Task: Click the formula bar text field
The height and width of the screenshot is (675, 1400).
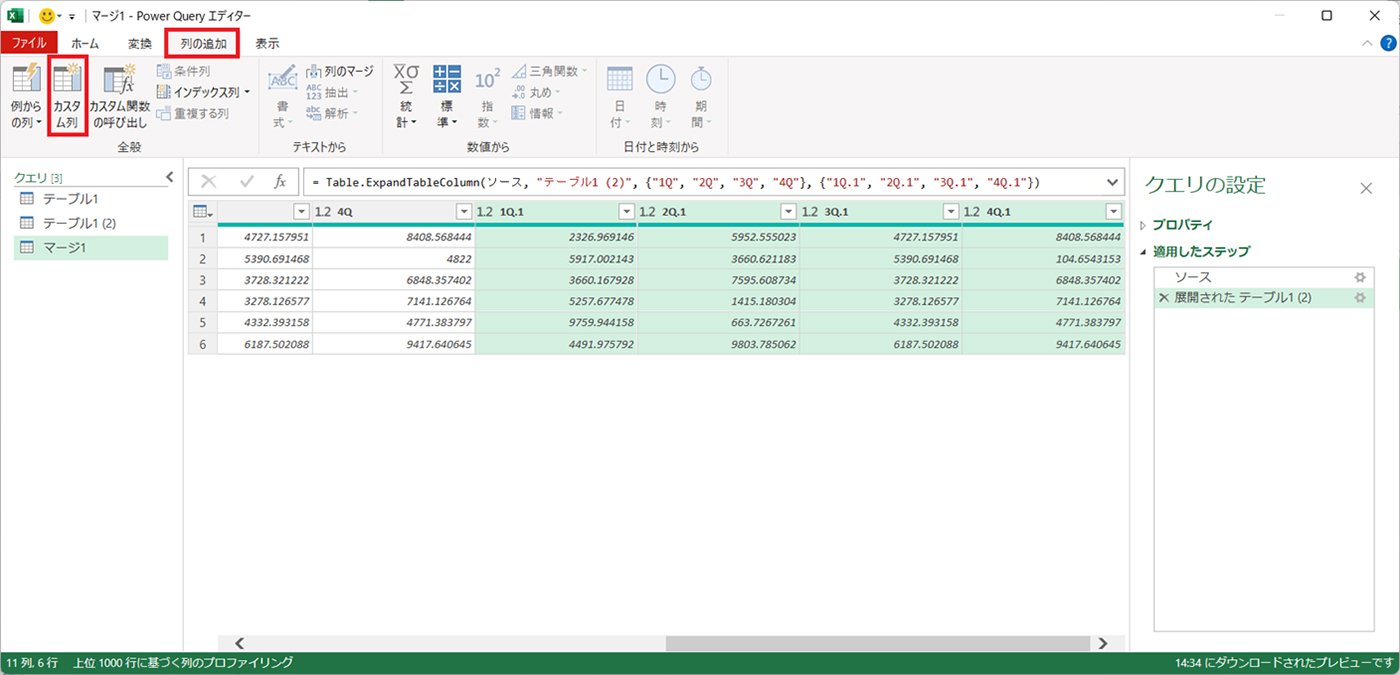Action: pos(701,181)
